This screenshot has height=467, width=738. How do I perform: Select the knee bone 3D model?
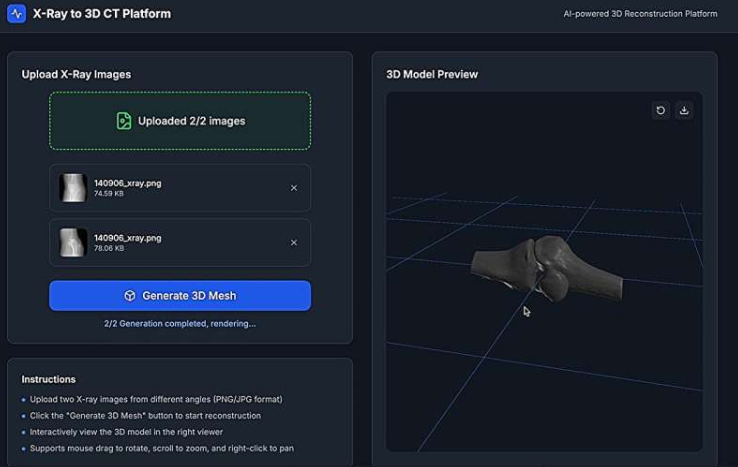click(x=545, y=267)
